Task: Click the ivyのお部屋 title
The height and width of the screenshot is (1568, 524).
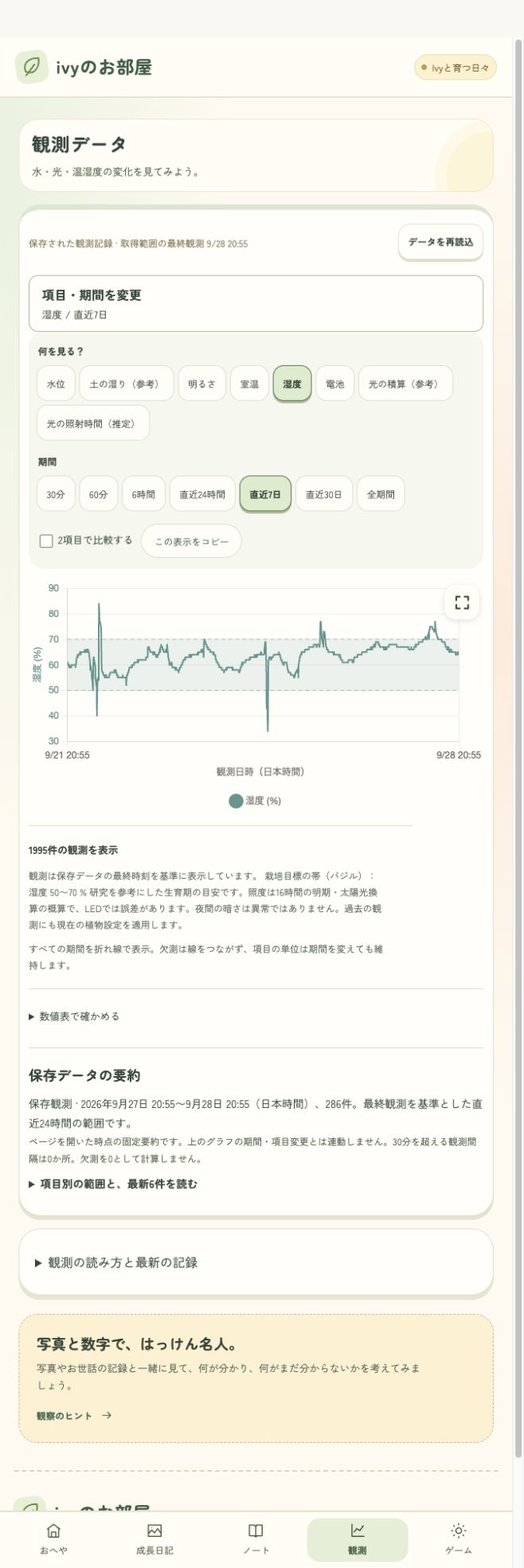Action: point(104,67)
